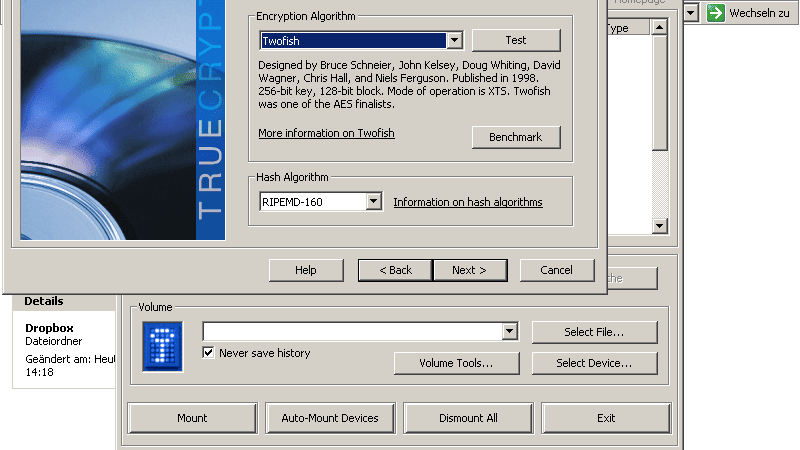Click the TrueCrypt volume logo icon
The width and height of the screenshot is (800, 450).
pos(162,346)
